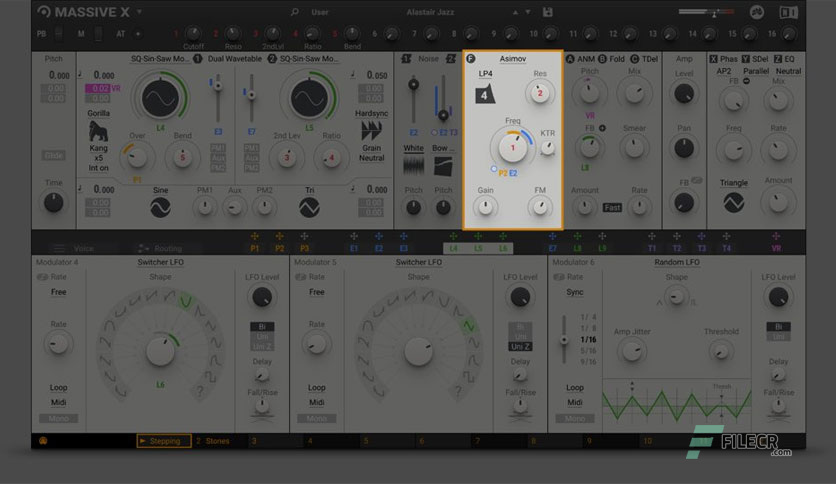Viewport: 836px width, 484px height.
Task: Open Modulator 4 Switcher LFO type menu
Action: point(160,262)
